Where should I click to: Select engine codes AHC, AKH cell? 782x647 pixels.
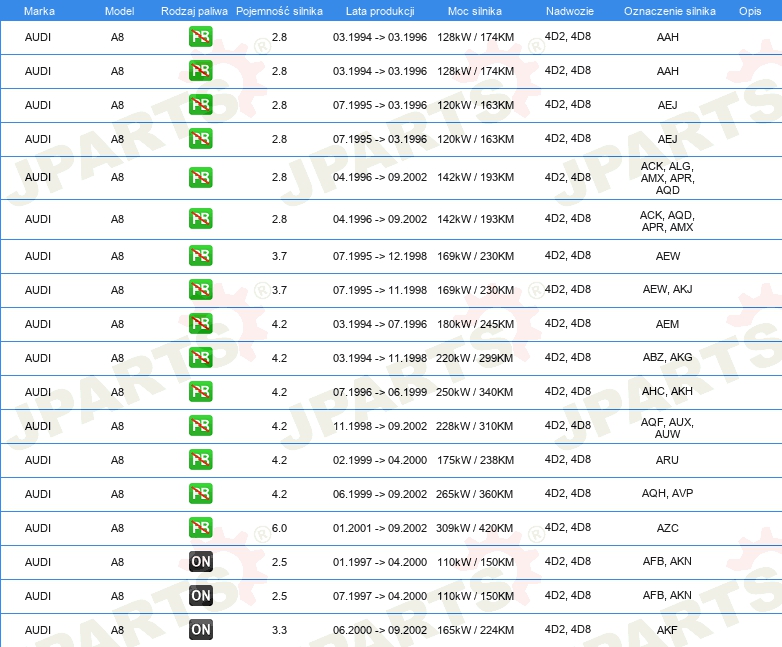[x=667, y=391]
